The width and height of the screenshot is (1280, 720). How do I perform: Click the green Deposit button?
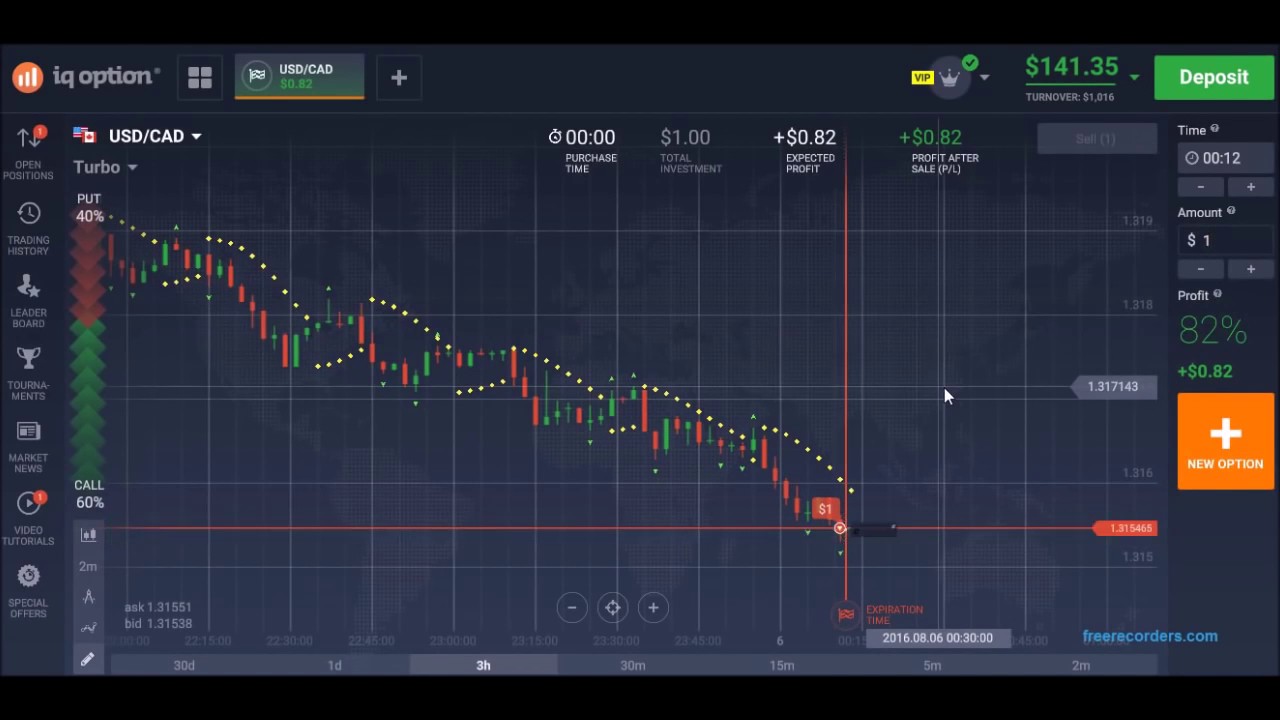[1214, 77]
